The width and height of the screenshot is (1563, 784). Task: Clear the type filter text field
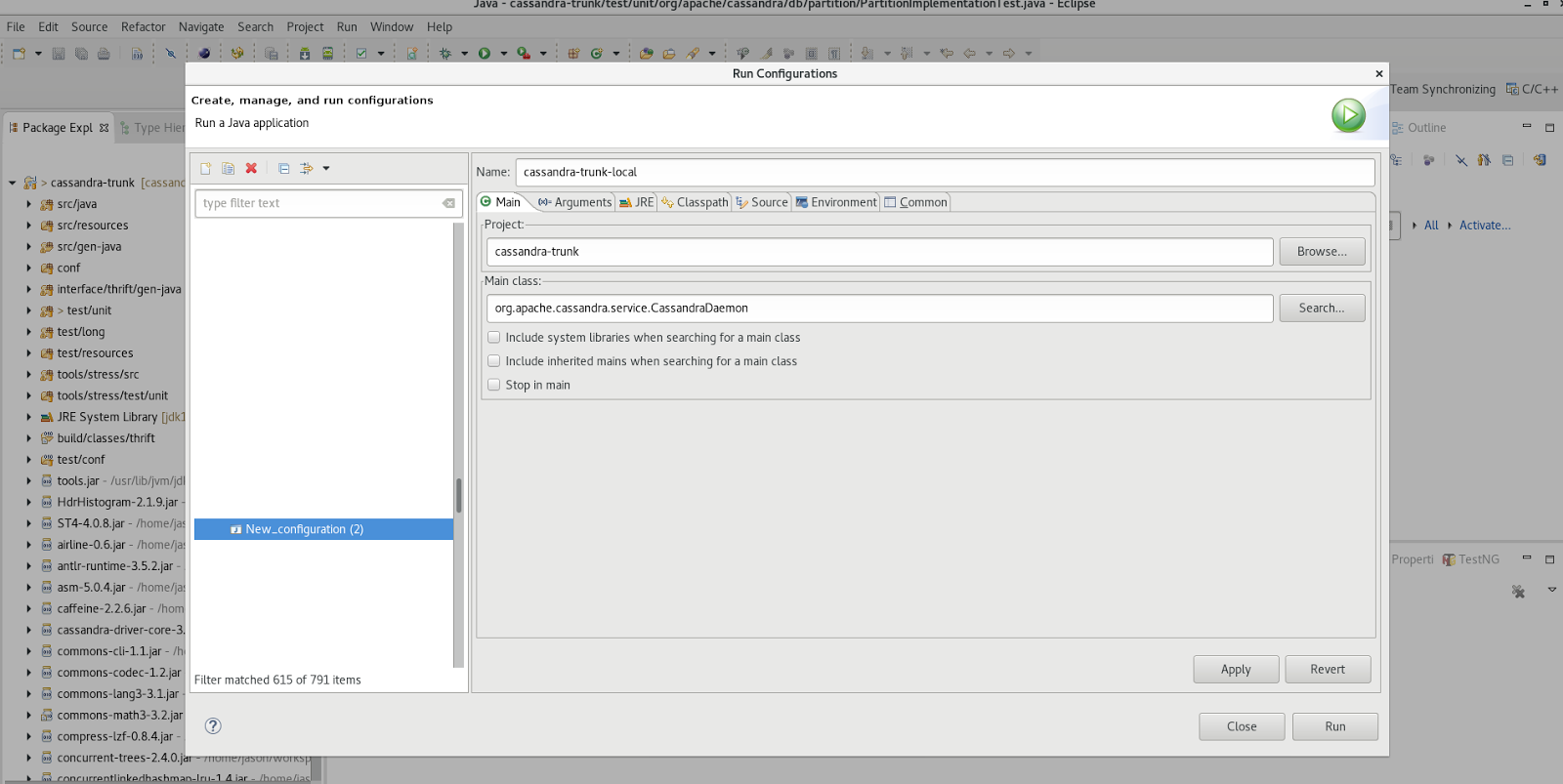point(448,203)
